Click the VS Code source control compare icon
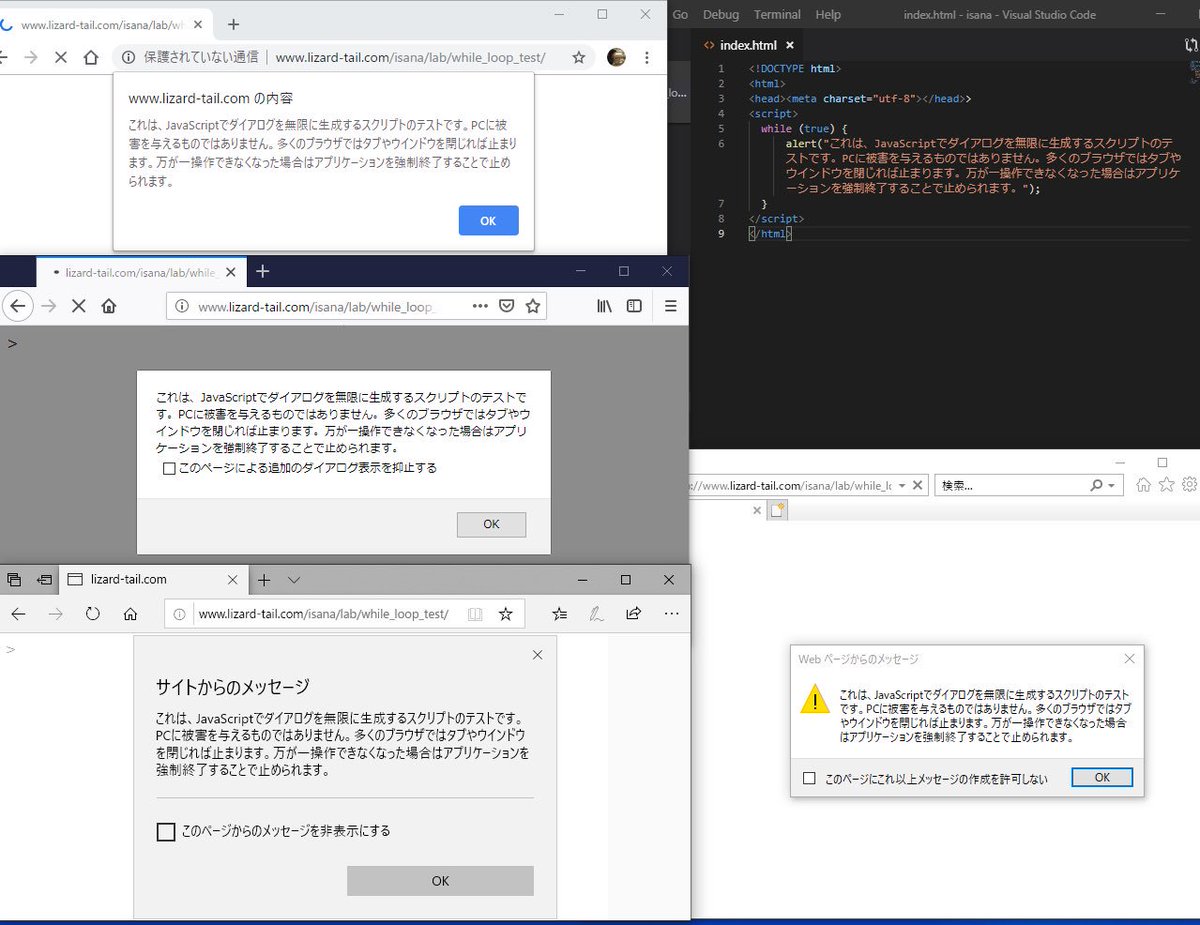 [1190, 45]
